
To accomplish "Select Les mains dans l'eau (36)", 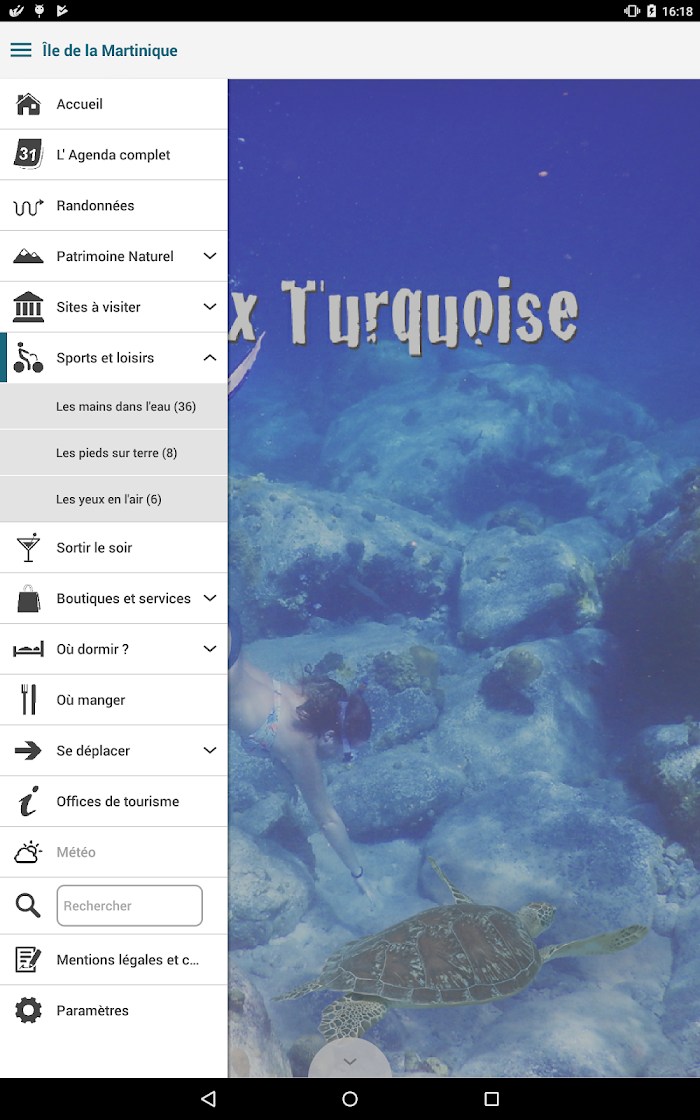I will click(114, 406).
